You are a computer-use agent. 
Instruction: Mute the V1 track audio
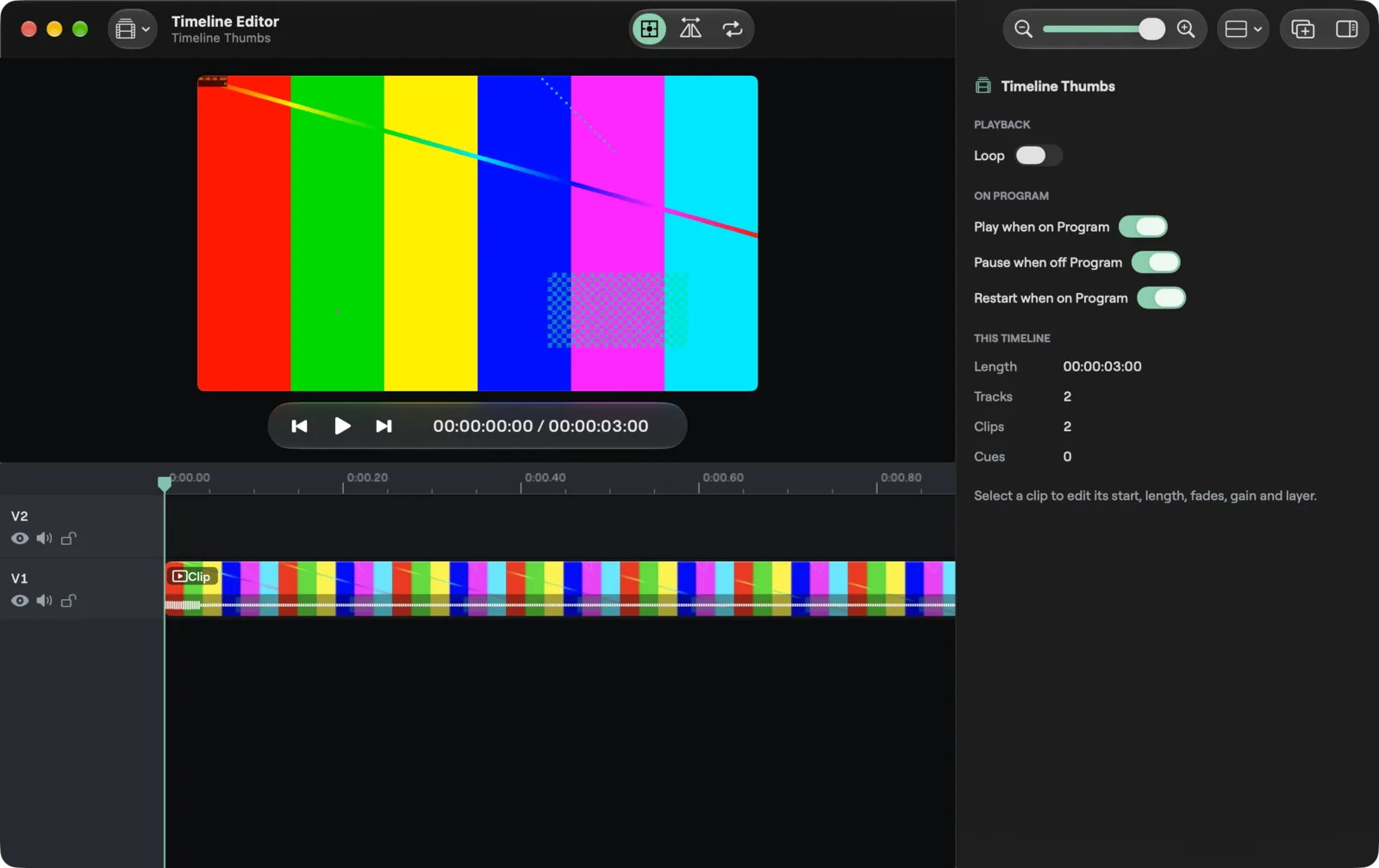pos(44,601)
